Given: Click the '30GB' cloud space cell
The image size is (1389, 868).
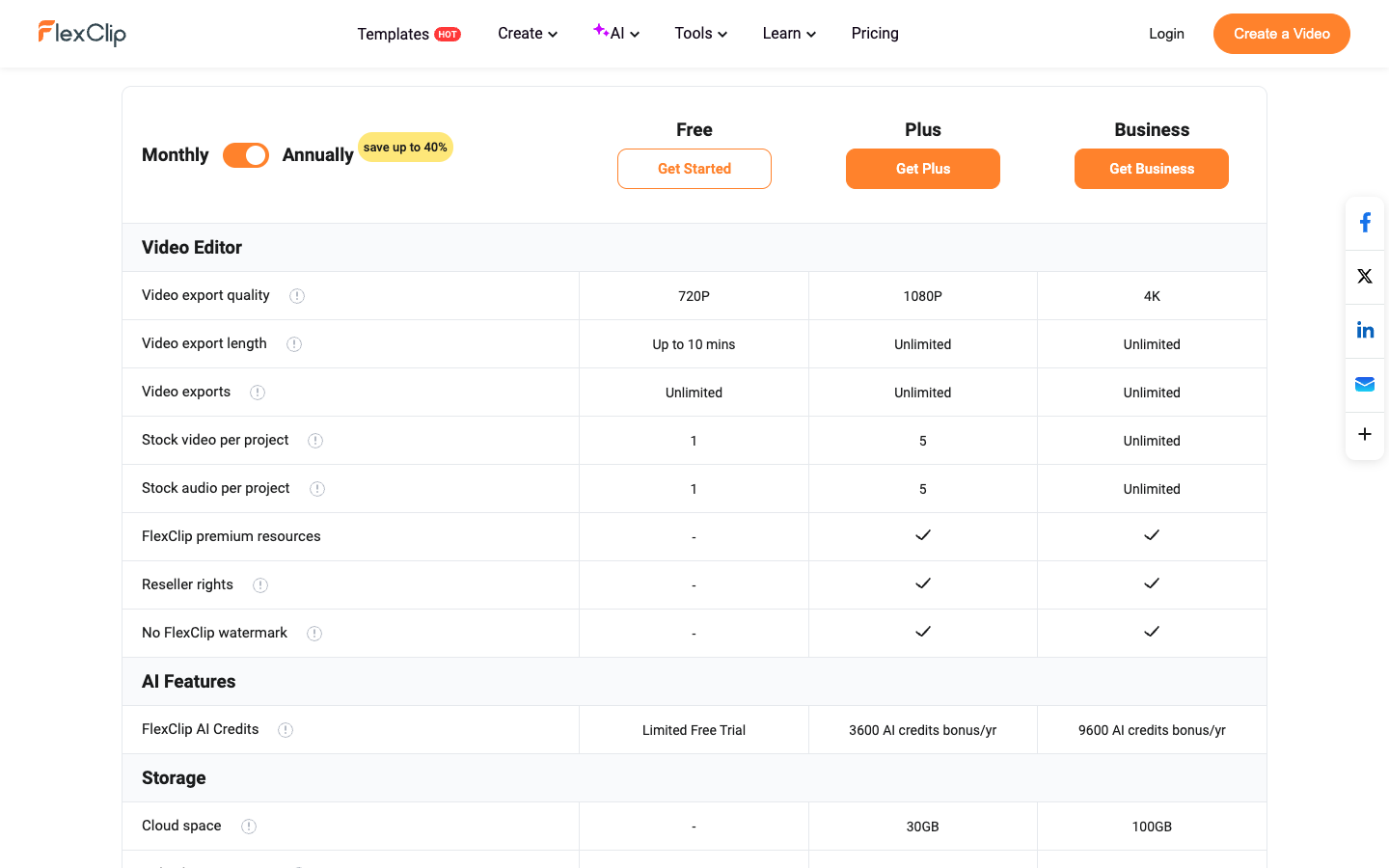Looking at the screenshot, I should [x=923, y=827].
